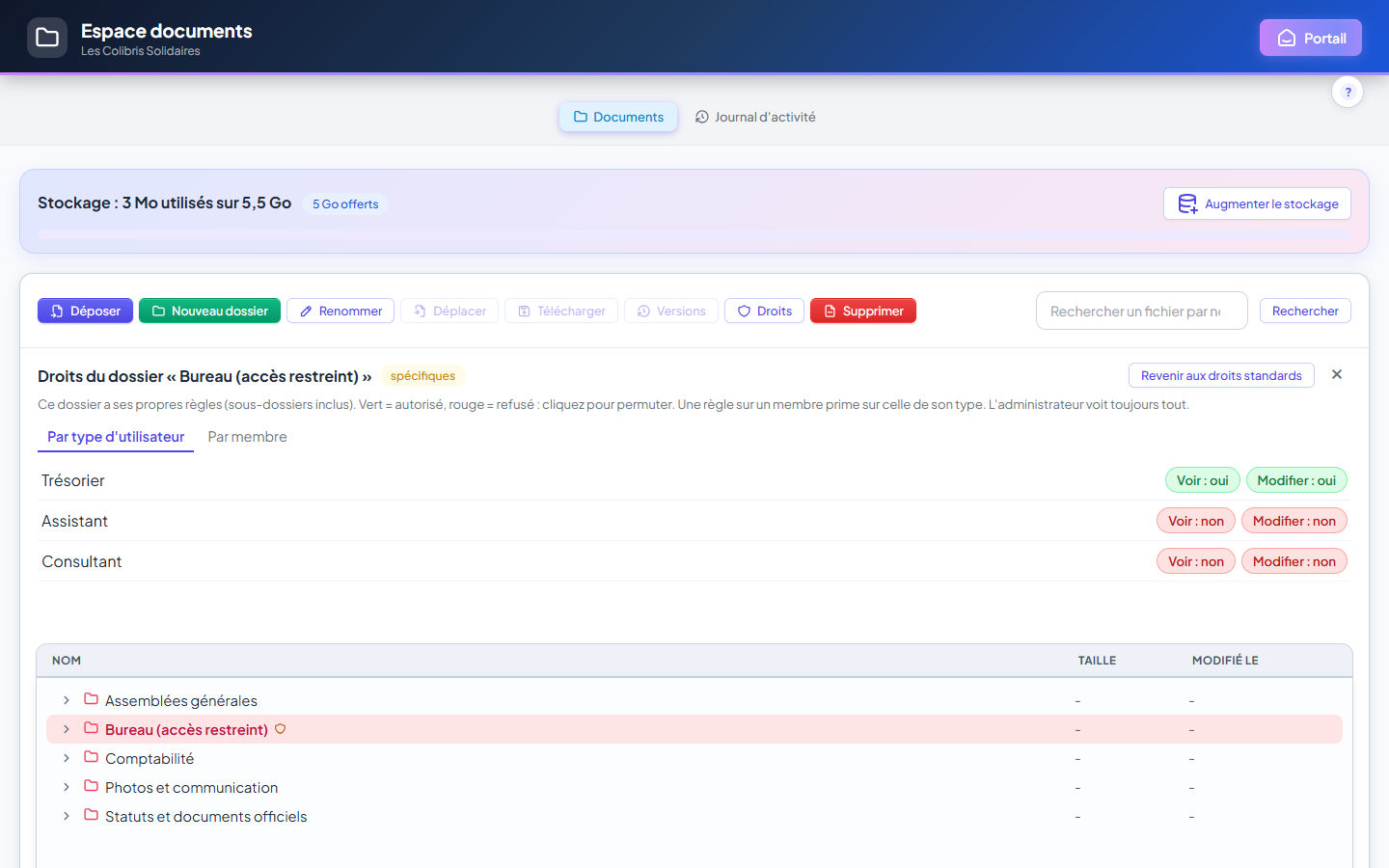Image resolution: width=1389 pixels, height=868 pixels.
Task: Open the Droits shield button
Action: click(764, 311)
